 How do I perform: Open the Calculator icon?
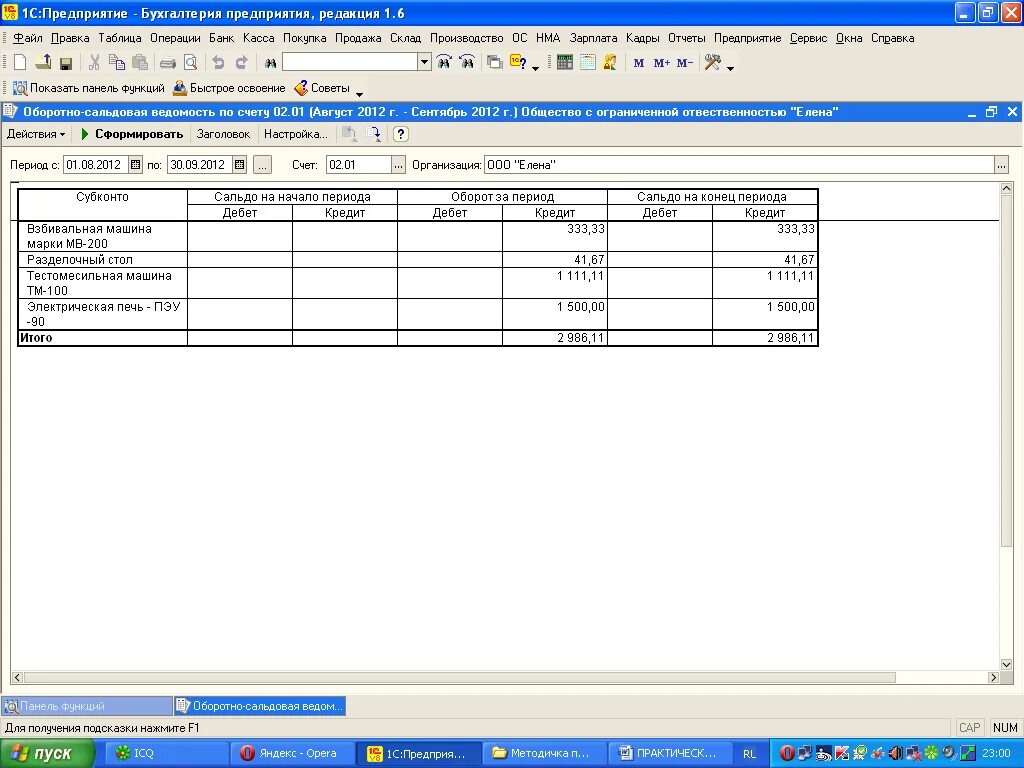click(565, 63)
